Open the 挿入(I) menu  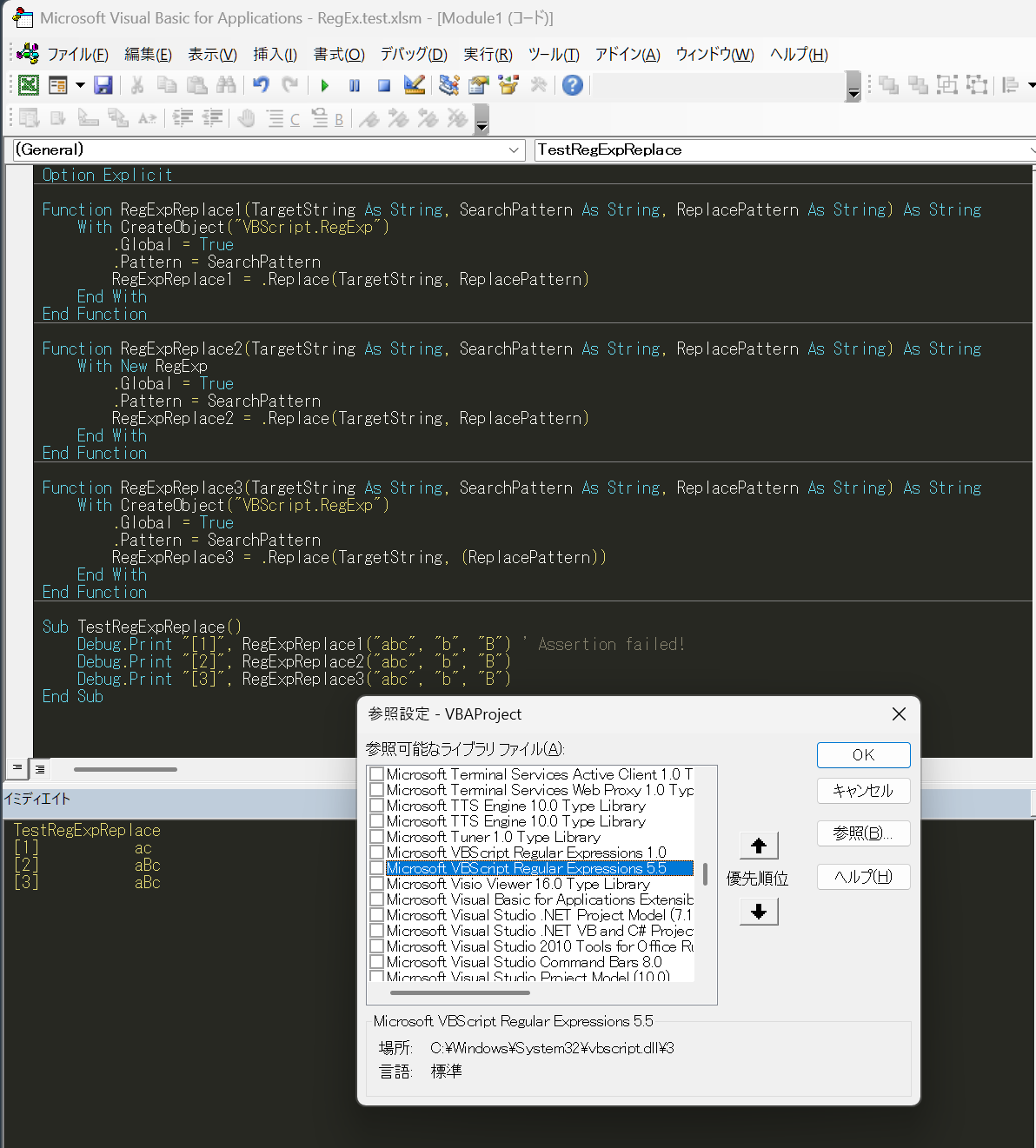click(x=275, y=54)
